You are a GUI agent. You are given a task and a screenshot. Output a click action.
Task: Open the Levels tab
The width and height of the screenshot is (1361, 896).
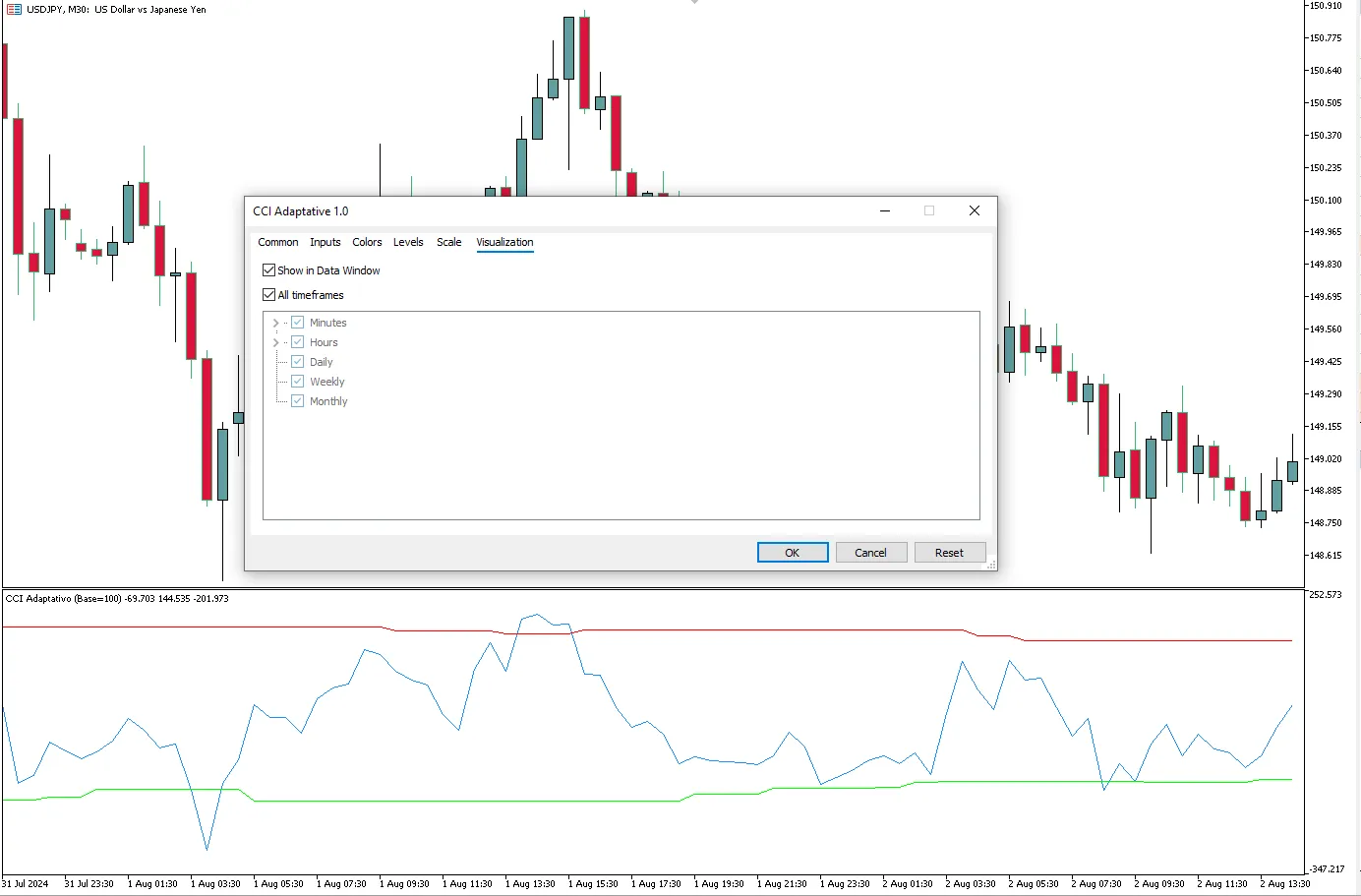point(408,242)
